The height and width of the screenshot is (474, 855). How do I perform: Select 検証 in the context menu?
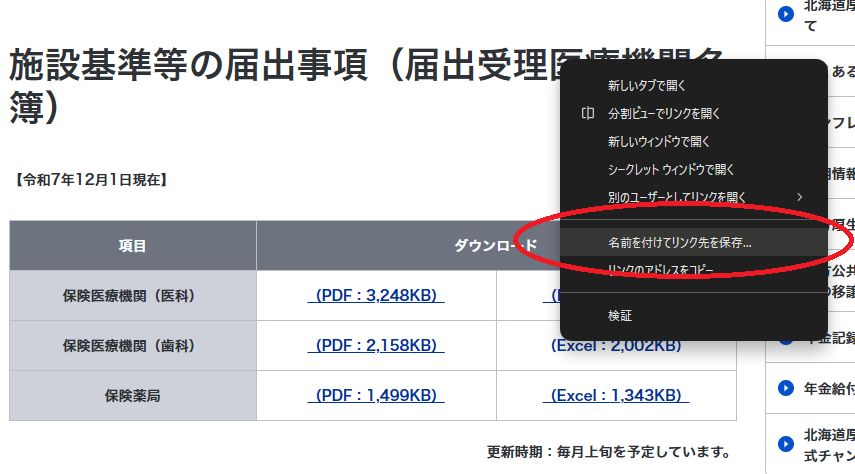pyautogui.click(x=620, y=315)
